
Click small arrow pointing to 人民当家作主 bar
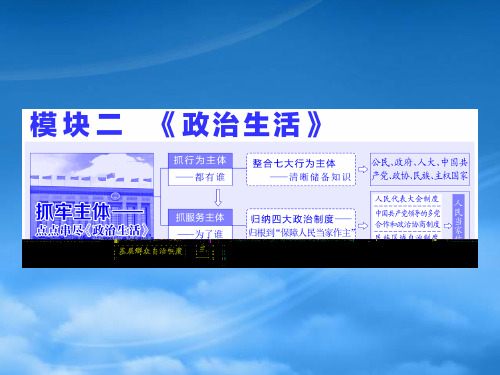[448, 226]
